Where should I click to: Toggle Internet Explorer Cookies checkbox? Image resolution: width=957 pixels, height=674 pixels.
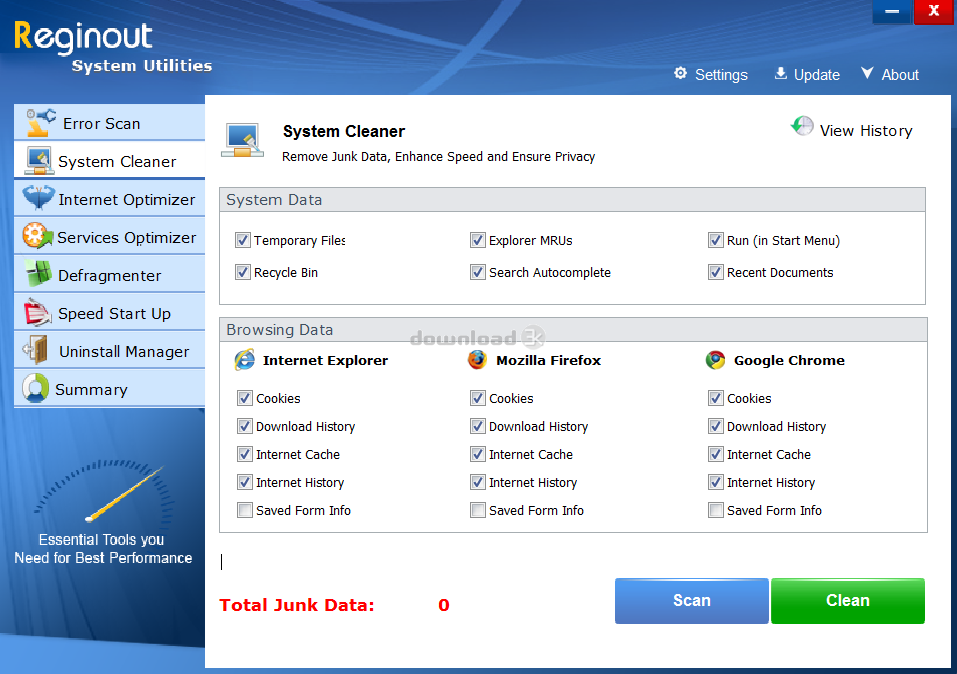tap(245, 398)
